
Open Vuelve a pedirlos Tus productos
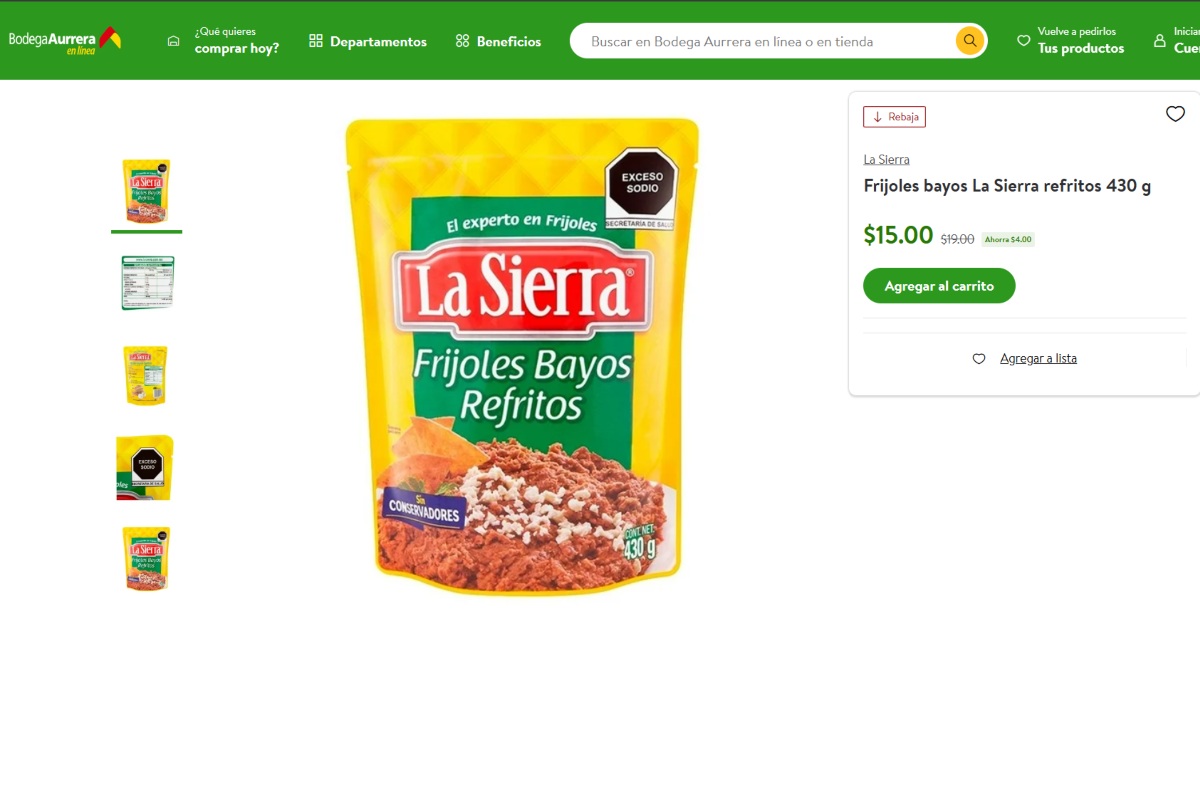click(x=1070, y=41)
